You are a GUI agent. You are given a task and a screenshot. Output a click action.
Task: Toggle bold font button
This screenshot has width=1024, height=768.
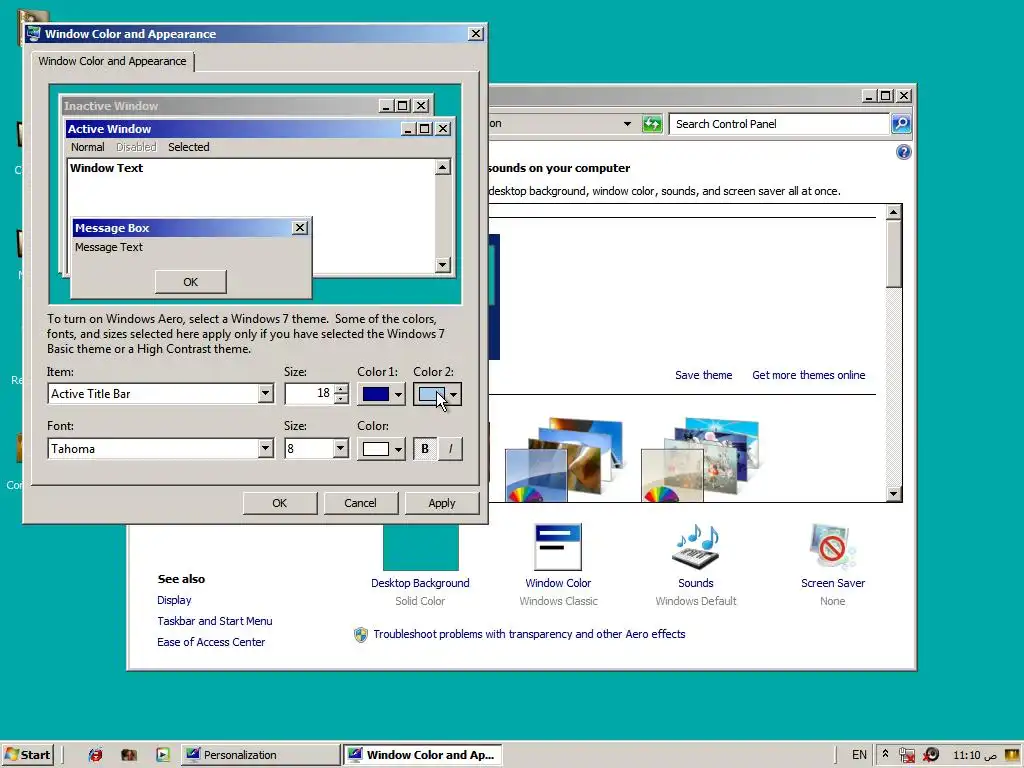click(425, 449)
